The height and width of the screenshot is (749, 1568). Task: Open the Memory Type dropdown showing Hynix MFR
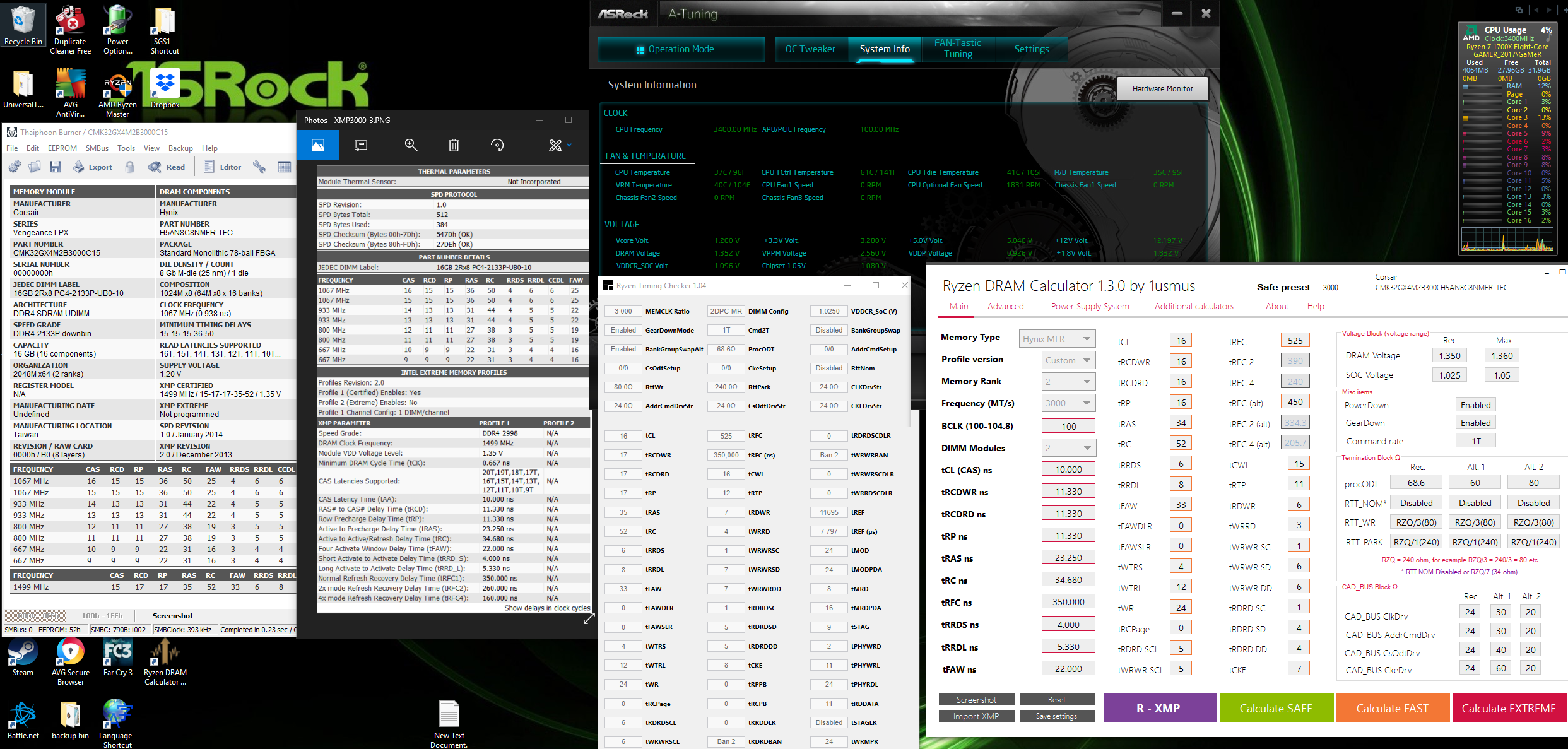[x=1057, y=339]
